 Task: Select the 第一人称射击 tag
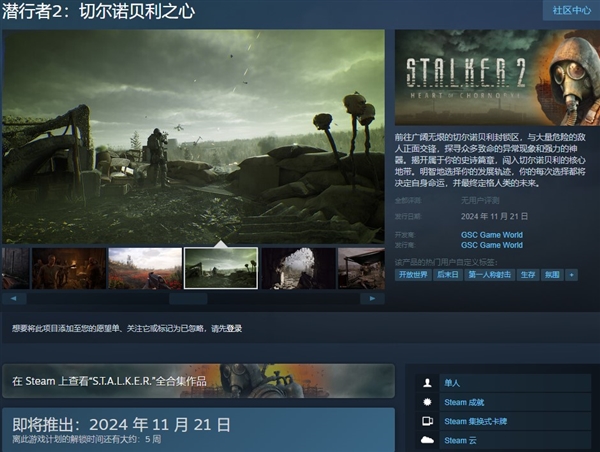point(489,274)
